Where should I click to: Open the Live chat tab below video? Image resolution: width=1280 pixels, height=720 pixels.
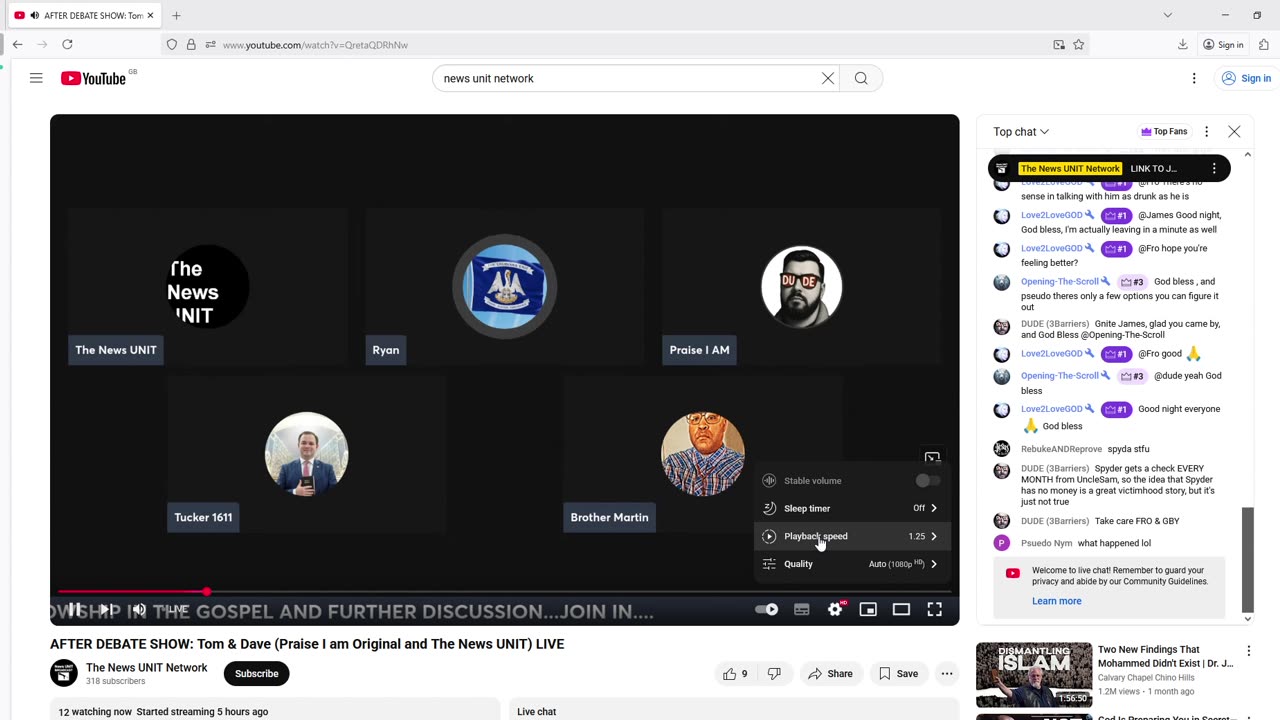537,711
